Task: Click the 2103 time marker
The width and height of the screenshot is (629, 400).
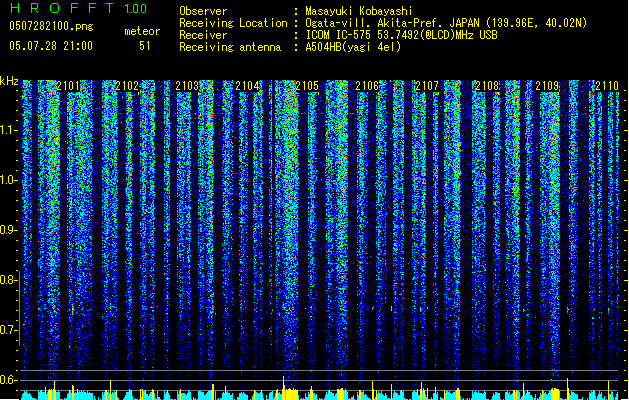Action: (187, 86)
